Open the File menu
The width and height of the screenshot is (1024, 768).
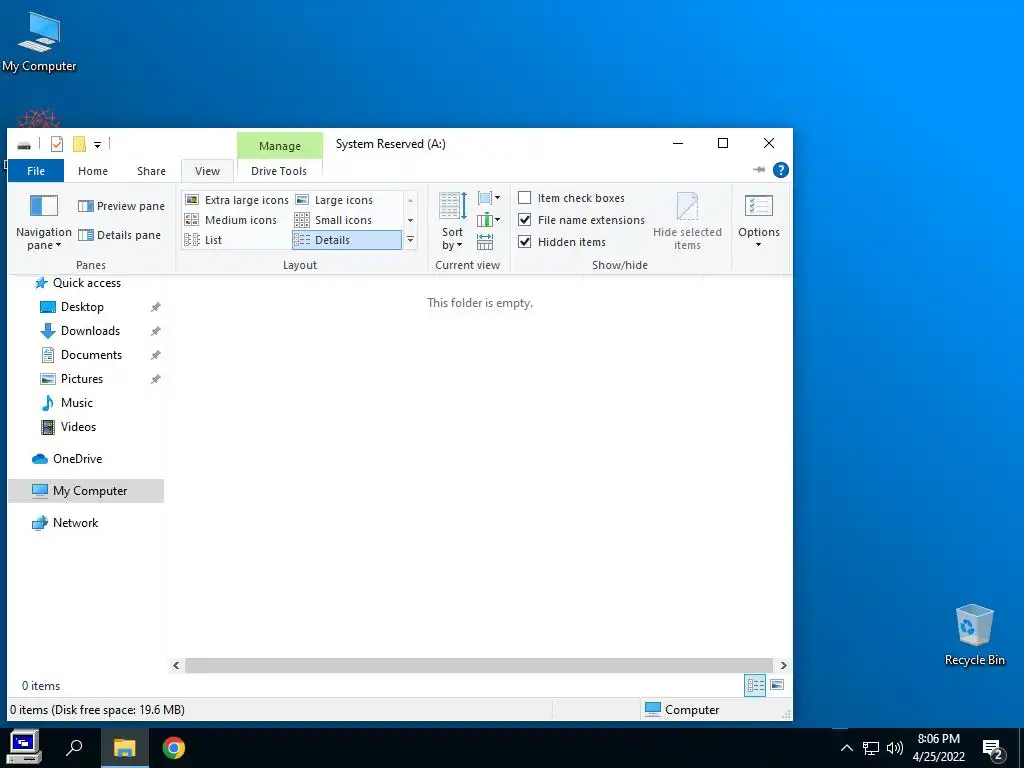click(36, 171)
